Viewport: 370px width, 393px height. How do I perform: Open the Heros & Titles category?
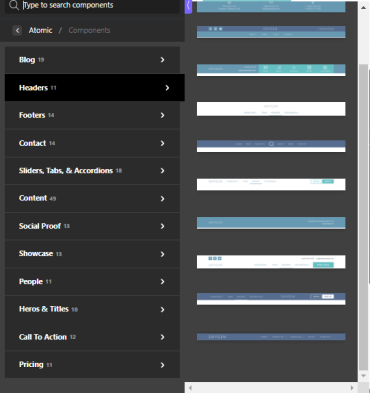(92, 309)
